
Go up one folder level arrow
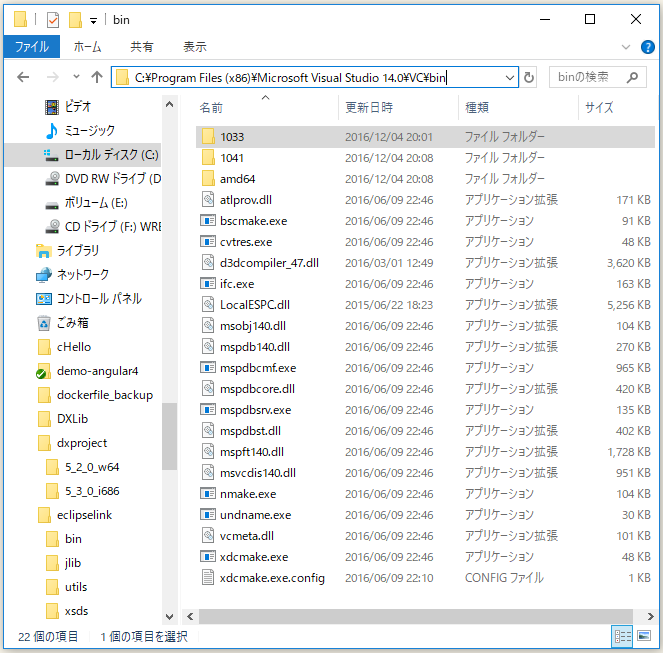coord(97,77)
